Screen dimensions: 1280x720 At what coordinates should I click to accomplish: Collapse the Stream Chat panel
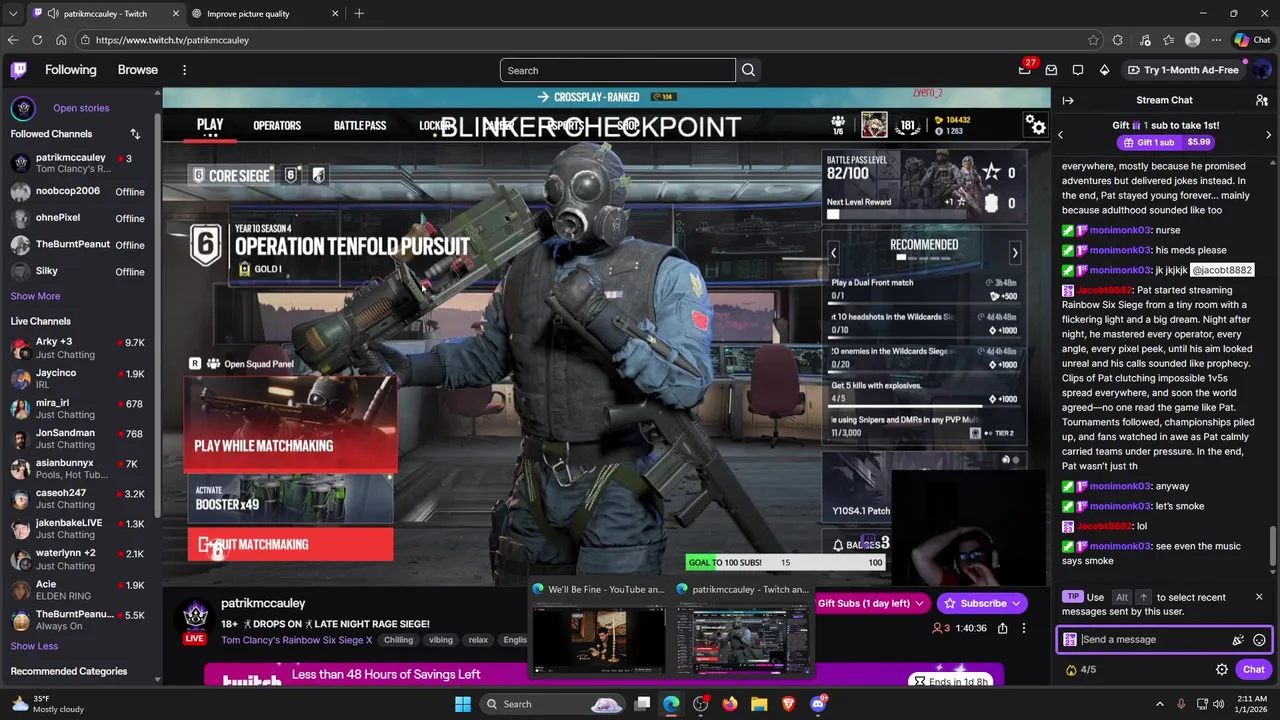1068,100
